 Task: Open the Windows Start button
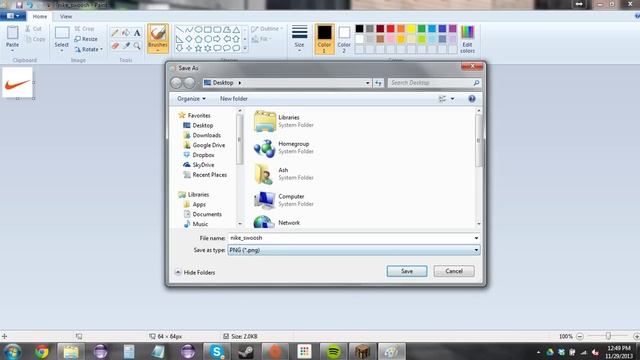click(12, 351)
